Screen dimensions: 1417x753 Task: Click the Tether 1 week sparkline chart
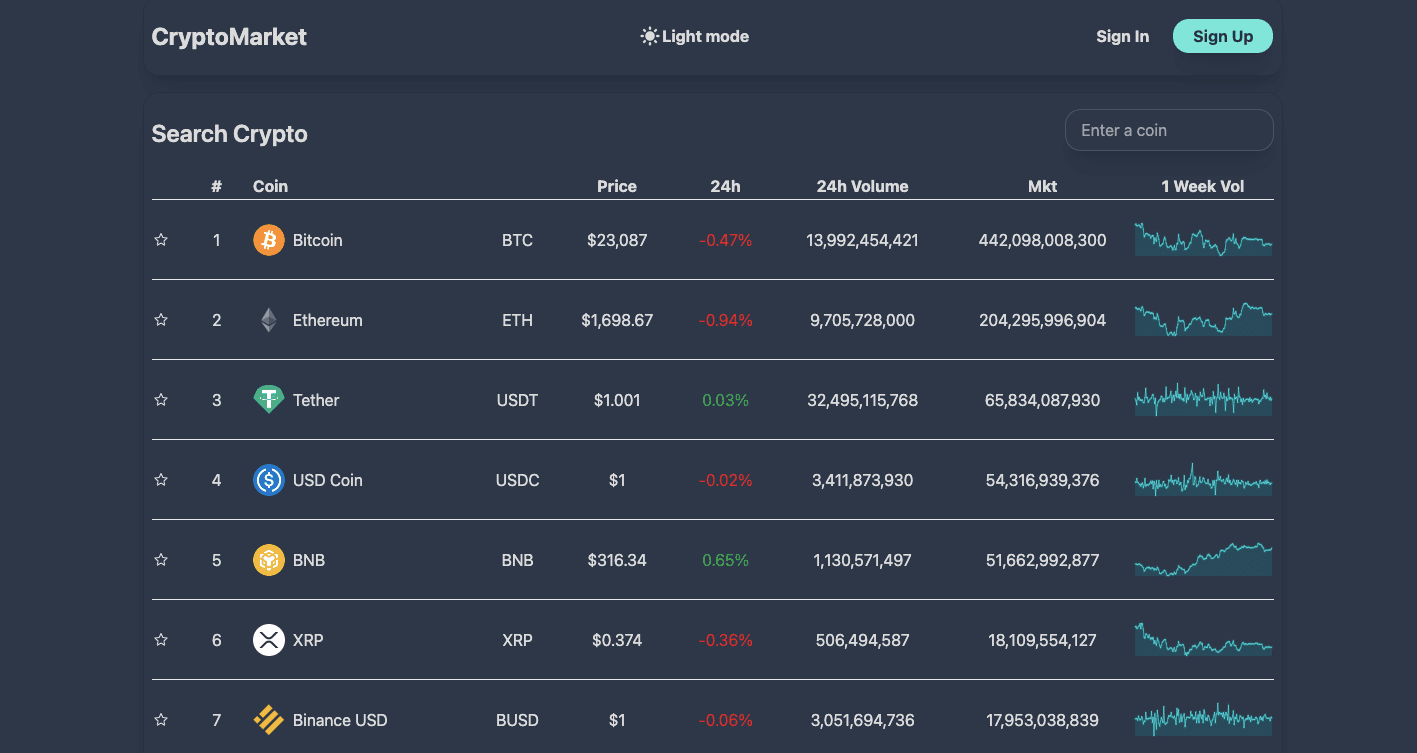pyautogui.click(x=1203, y=400)
